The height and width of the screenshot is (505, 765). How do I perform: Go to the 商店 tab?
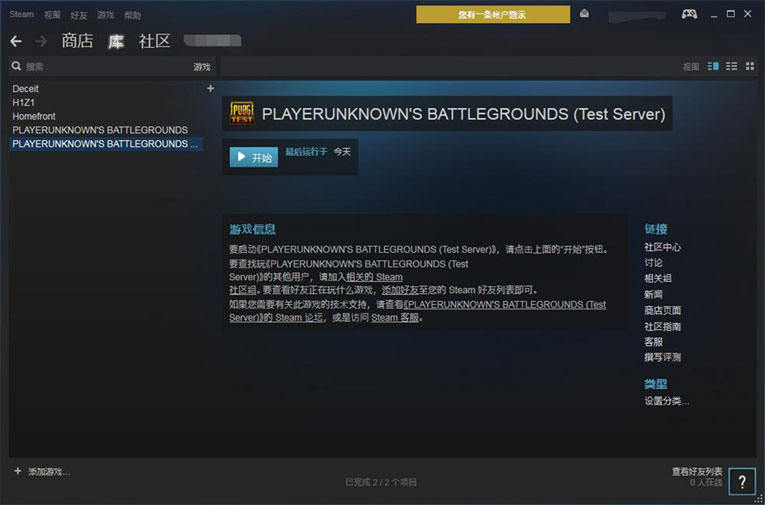pos(77,41)
